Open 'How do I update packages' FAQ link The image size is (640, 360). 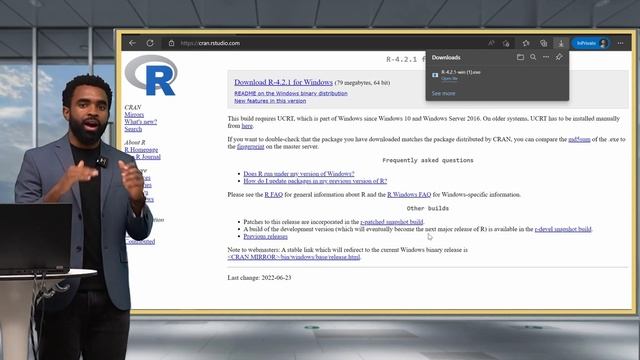tap(315, 181)
